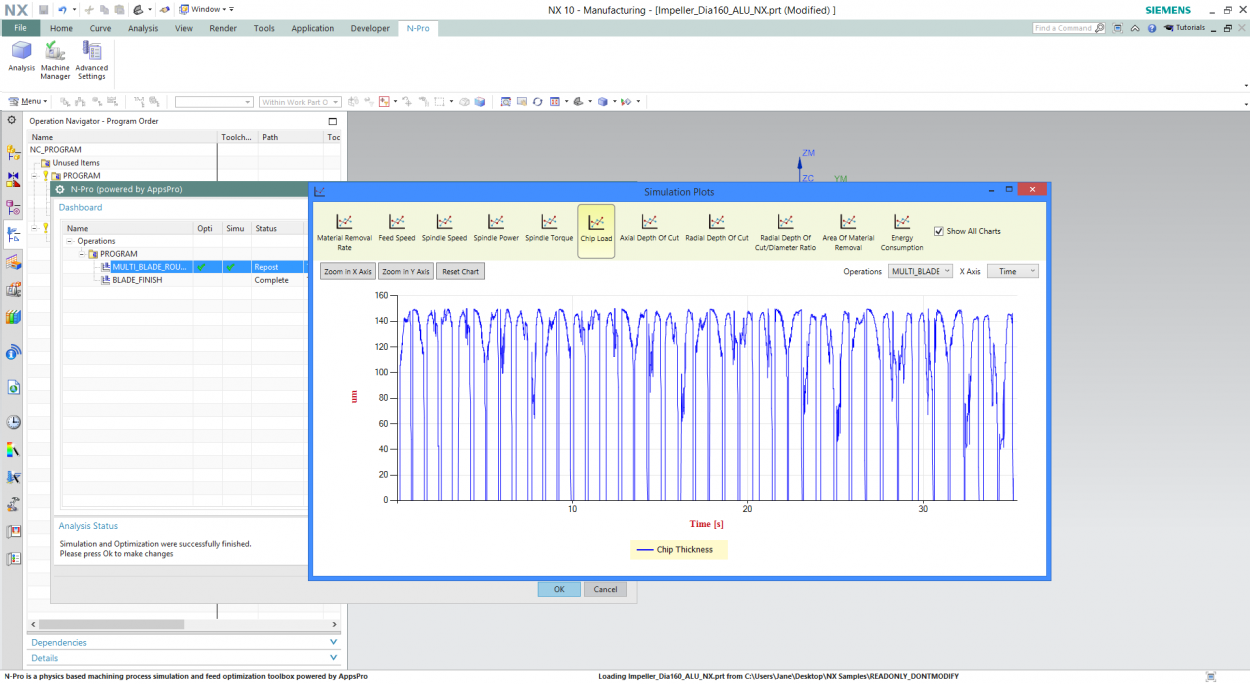Open the Operations MULTI_BLADE dropdown
Viewport: 1250px width, 684px height.
pos(918,270)
